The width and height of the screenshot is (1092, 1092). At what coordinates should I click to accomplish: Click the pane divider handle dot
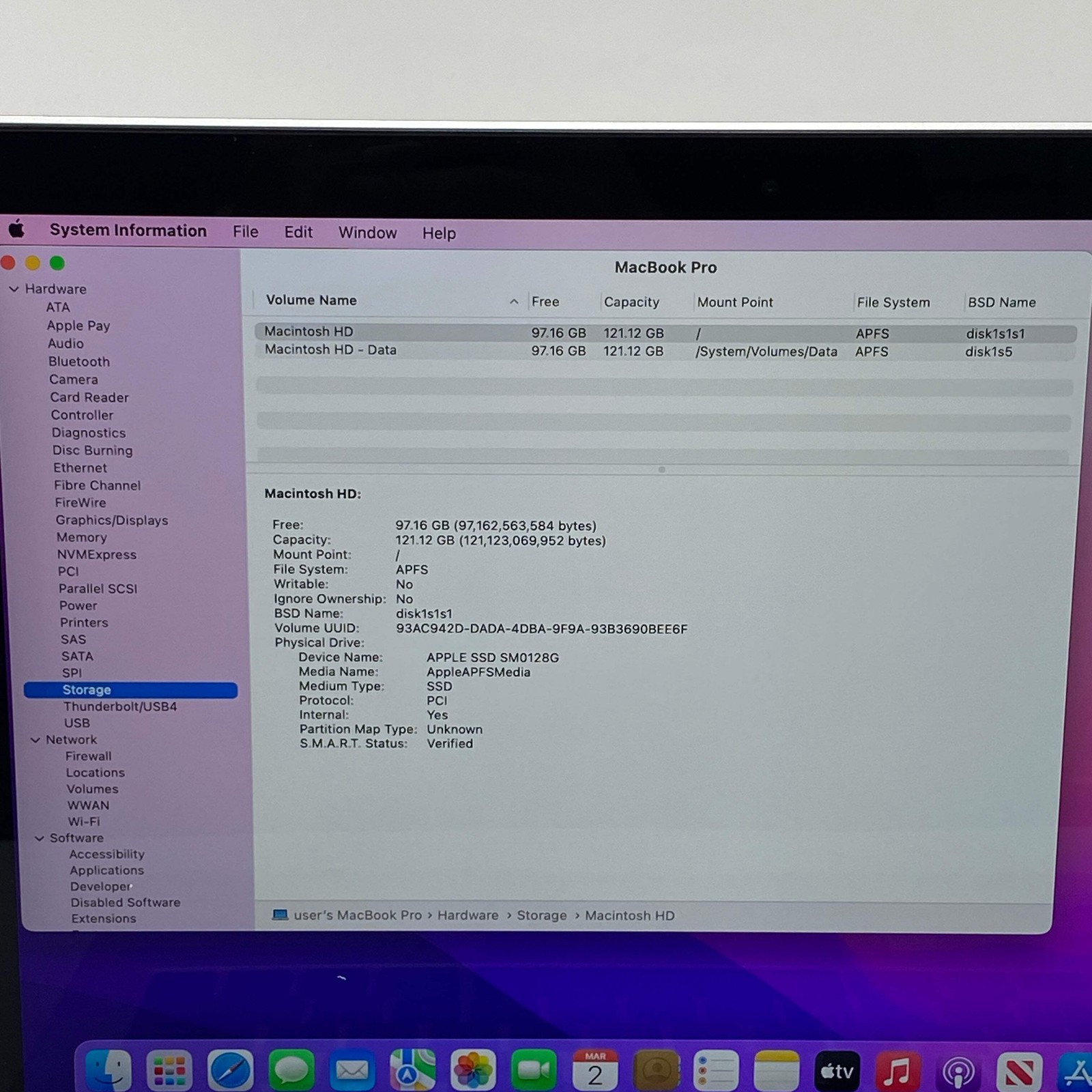pyautogui.click(x=661, y=470)
